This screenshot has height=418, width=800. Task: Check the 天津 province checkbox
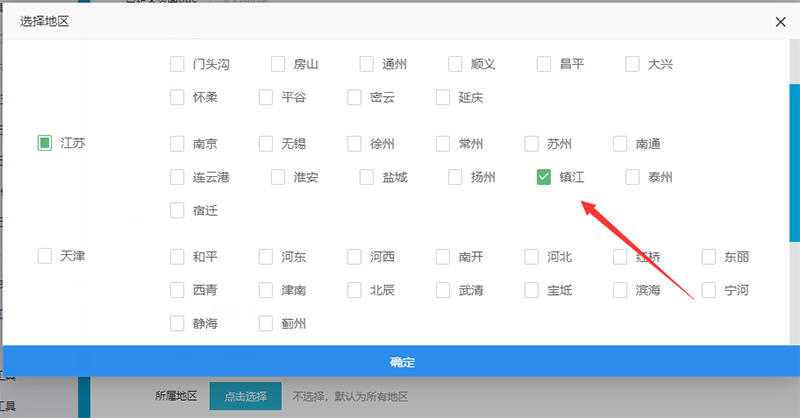coord(44,256)
